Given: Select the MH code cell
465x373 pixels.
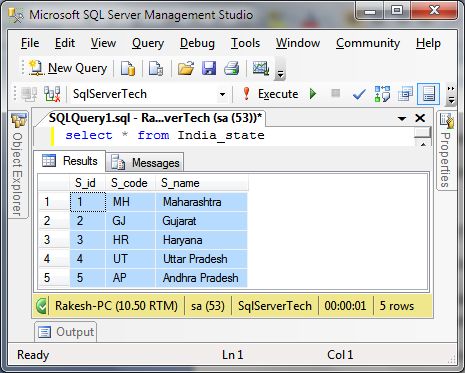Looking at the screenshot, I should click(130, 202).
